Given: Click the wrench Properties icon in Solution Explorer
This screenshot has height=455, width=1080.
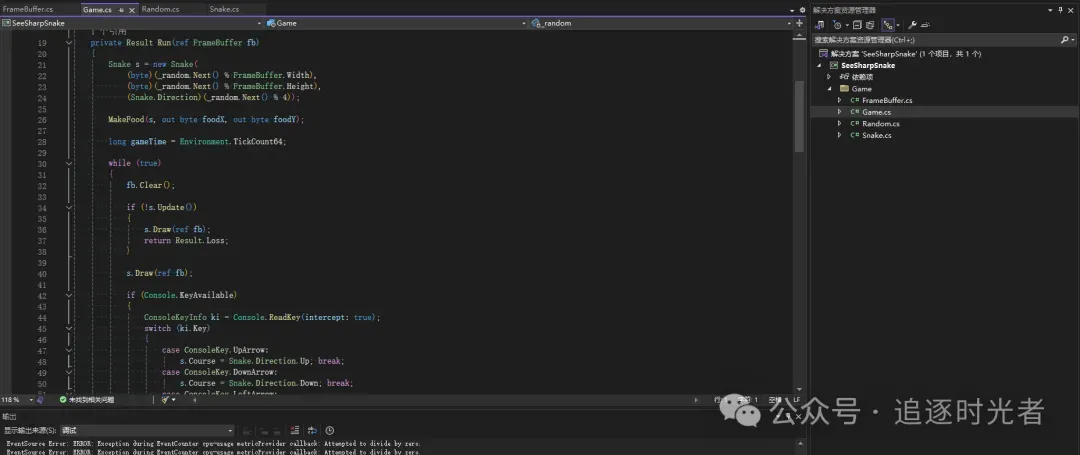Looking at the screenshot, I should point(912,24).
